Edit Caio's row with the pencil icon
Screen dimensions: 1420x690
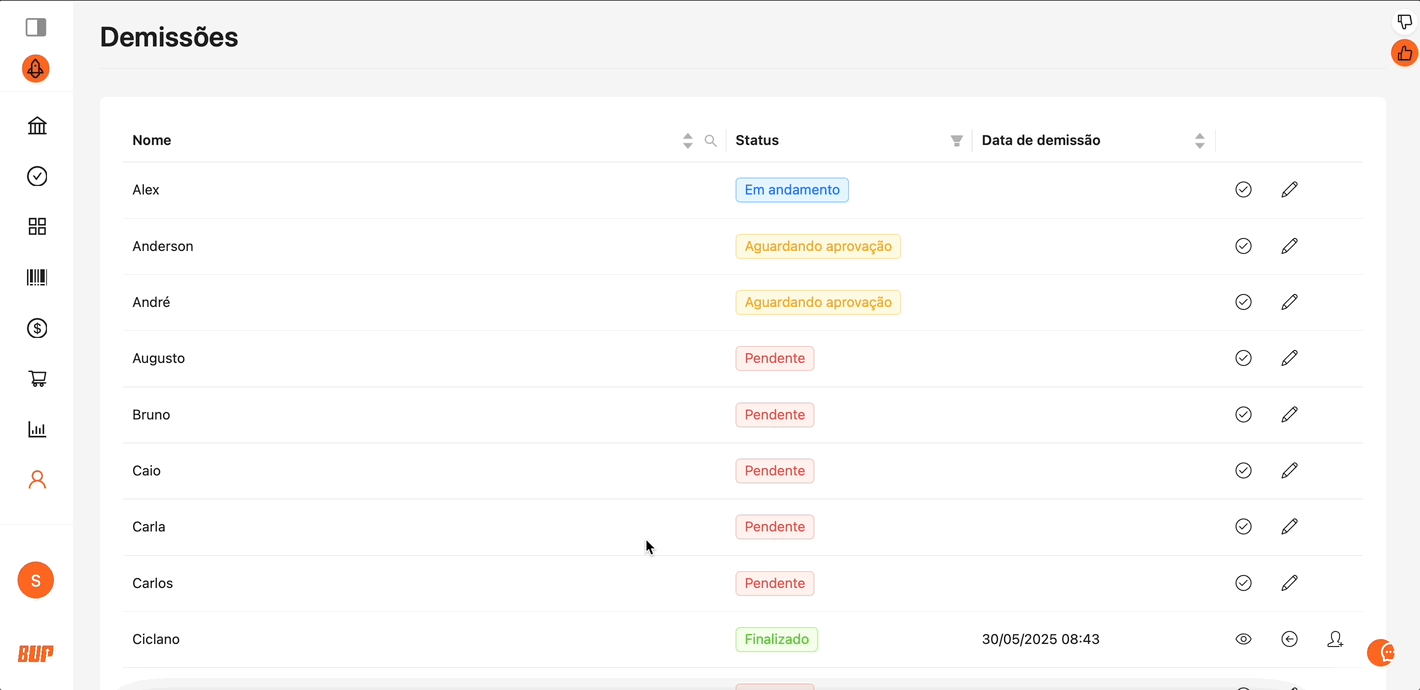pyautogui.click(x=1290, y=470)
